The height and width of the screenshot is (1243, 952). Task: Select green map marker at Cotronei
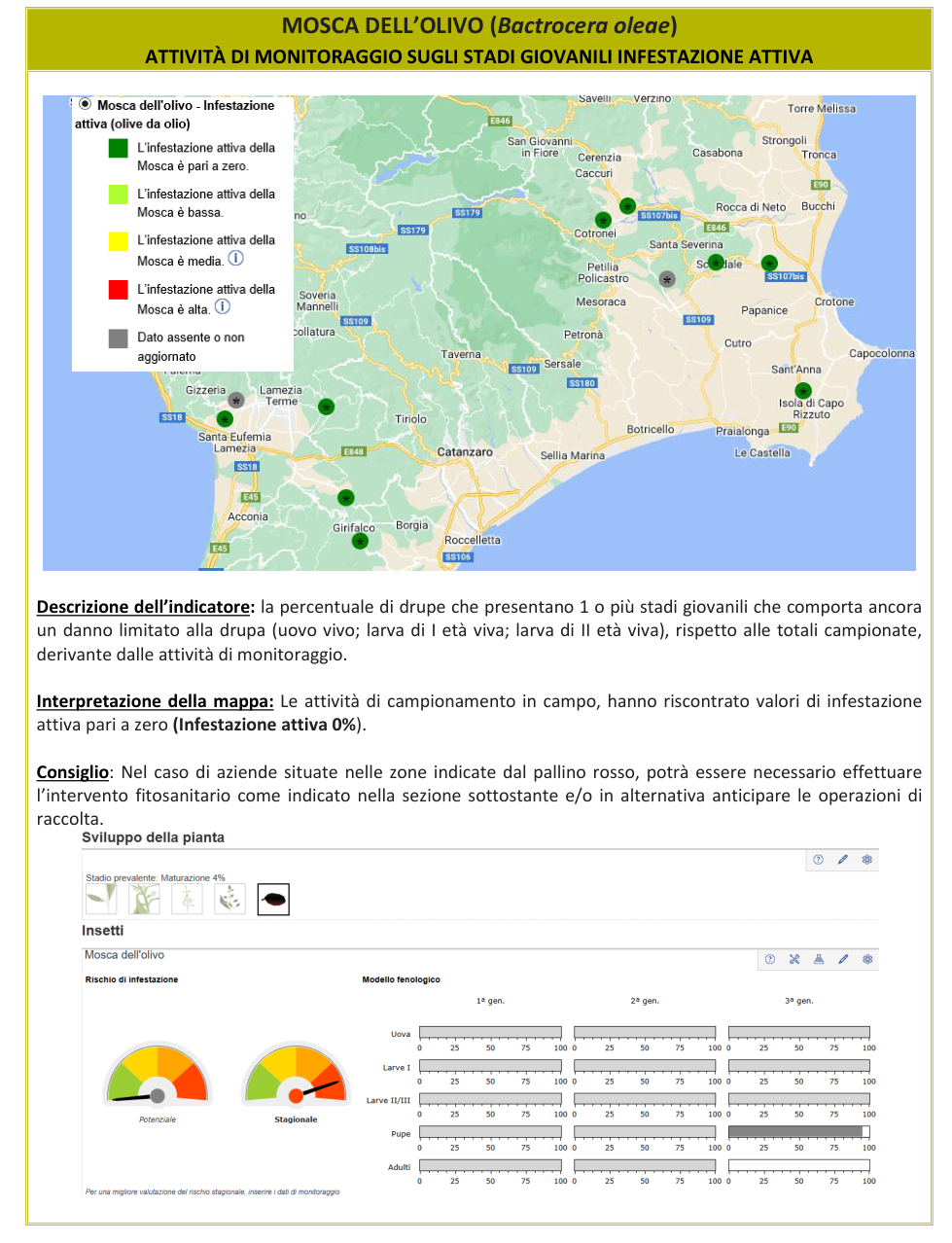[603, 221]
